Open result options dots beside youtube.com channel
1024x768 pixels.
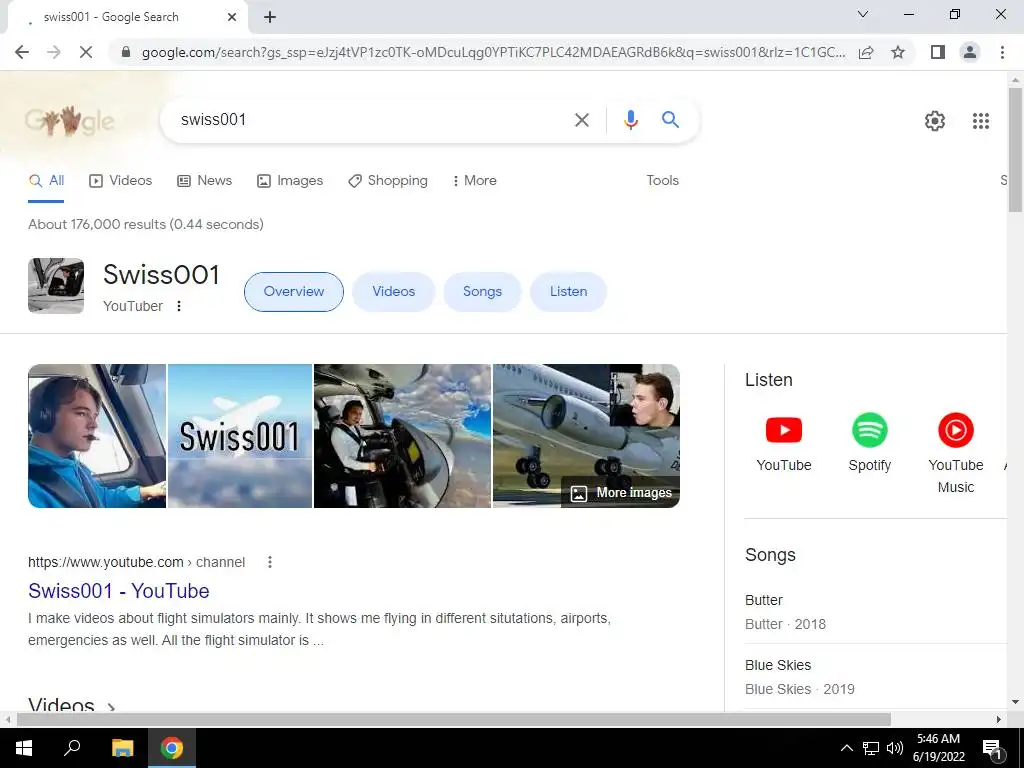click(x=270, y=562)
